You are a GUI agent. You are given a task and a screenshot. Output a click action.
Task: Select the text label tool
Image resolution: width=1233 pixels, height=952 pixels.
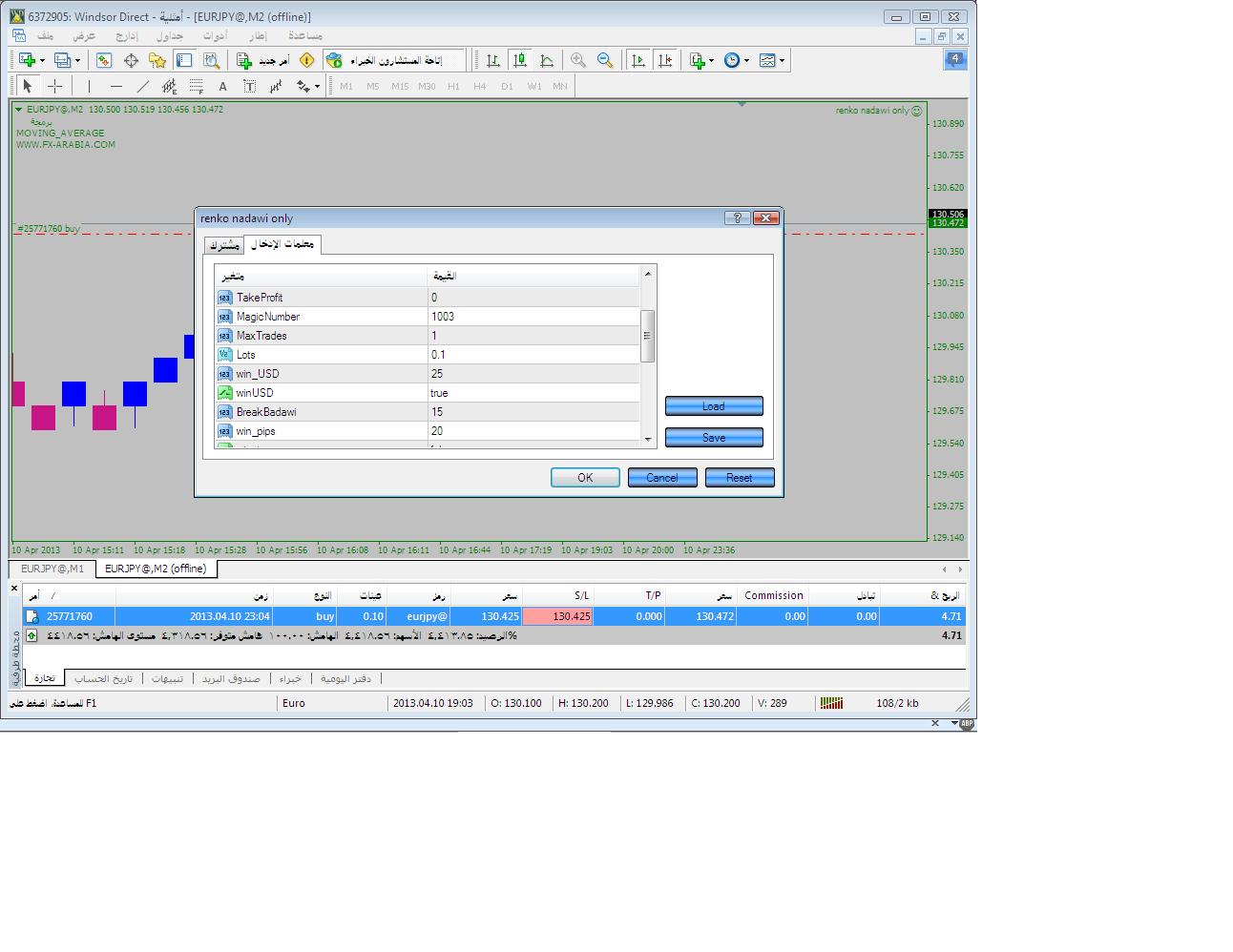249,86
